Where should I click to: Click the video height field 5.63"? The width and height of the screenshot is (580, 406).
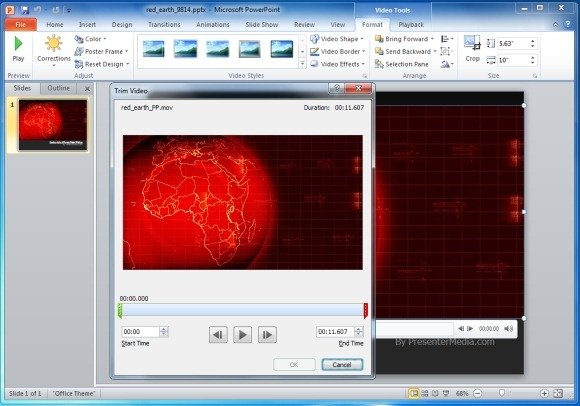(513, 44)
